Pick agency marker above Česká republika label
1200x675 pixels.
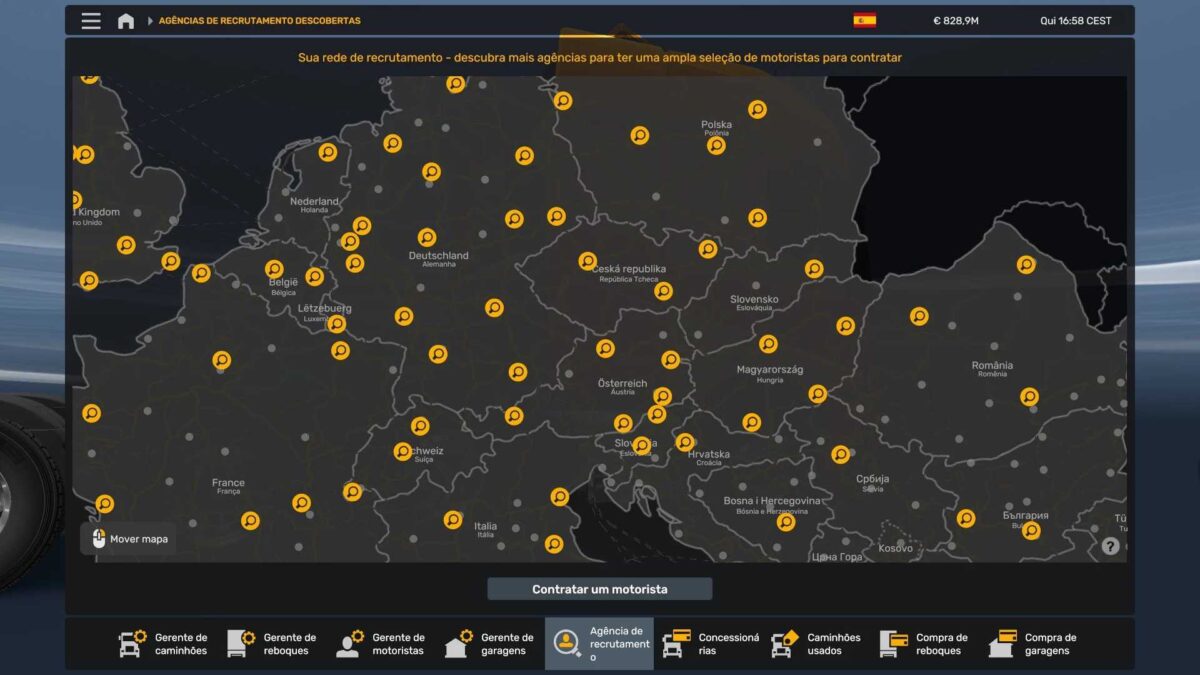(x=588, y=261)
